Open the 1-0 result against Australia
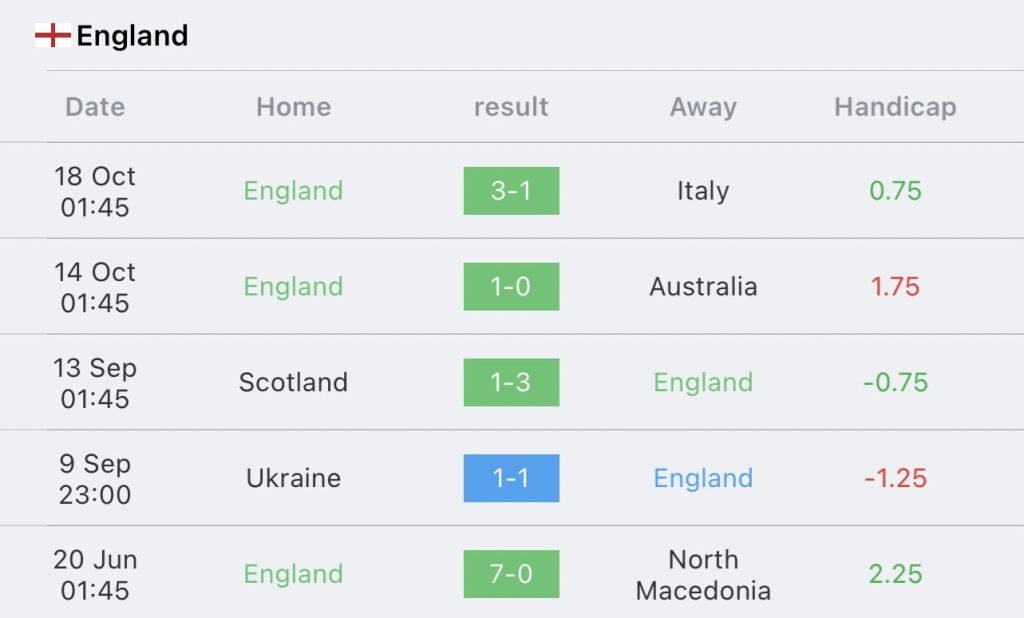This screenshot has height=618, width=1024. [x=511, y=287]
